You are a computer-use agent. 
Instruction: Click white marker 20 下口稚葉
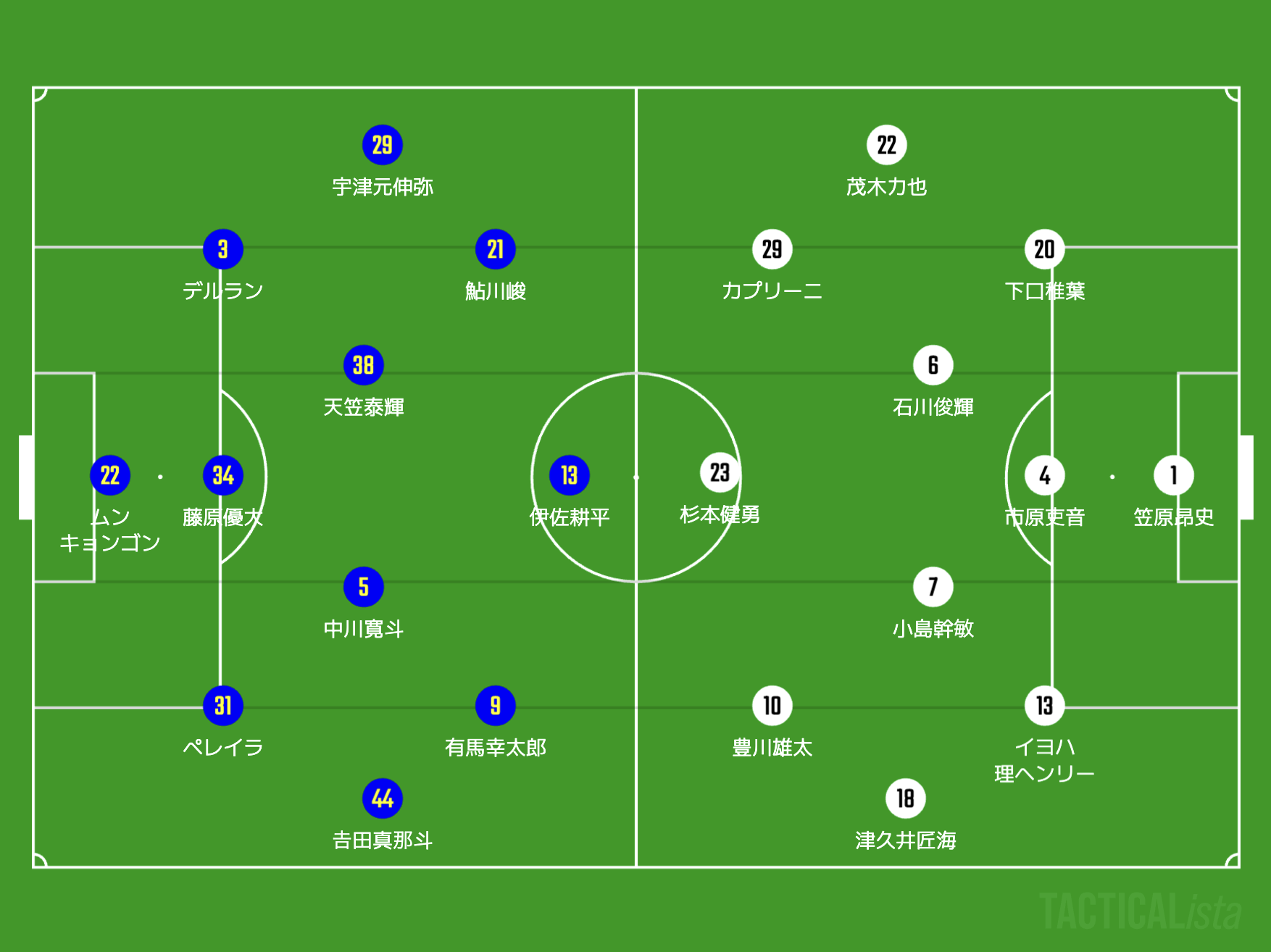pyautogui.click(x=1045, y=249)
